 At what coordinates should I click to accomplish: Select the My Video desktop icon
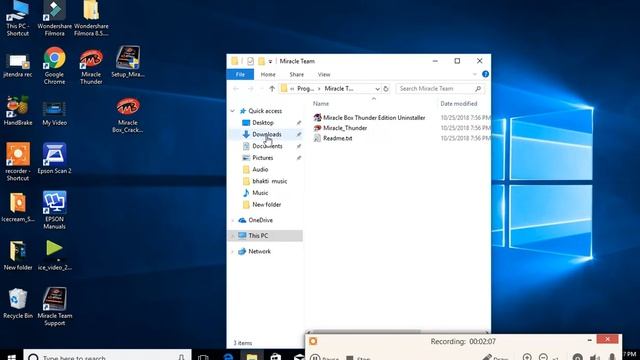54,113
